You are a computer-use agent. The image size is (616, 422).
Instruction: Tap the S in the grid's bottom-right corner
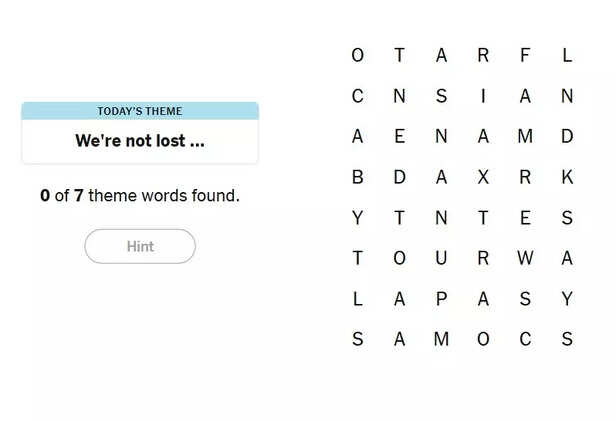tap(567, 340)
